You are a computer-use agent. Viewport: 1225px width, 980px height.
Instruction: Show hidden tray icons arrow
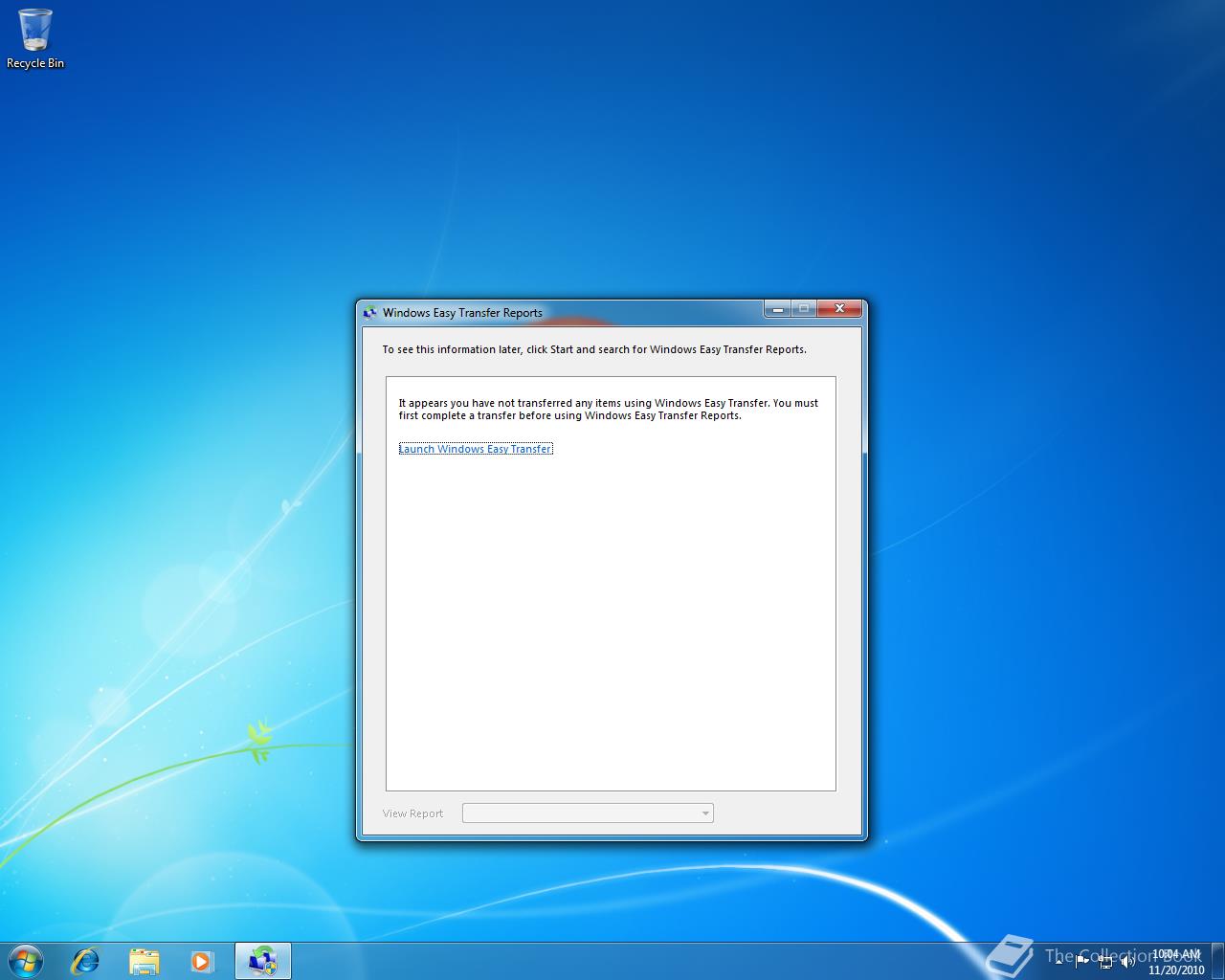[x=1060, y=961]
